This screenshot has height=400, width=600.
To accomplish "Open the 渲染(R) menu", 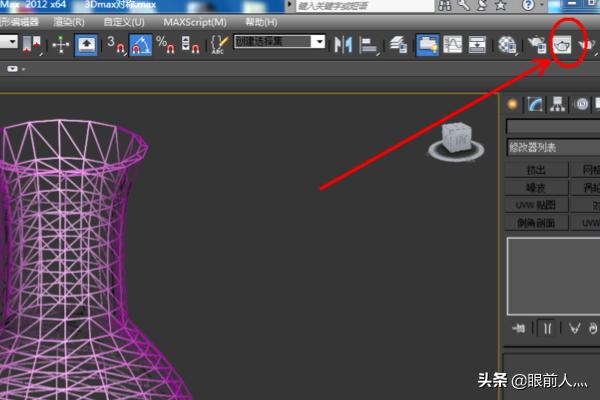I will coord(69,22).
